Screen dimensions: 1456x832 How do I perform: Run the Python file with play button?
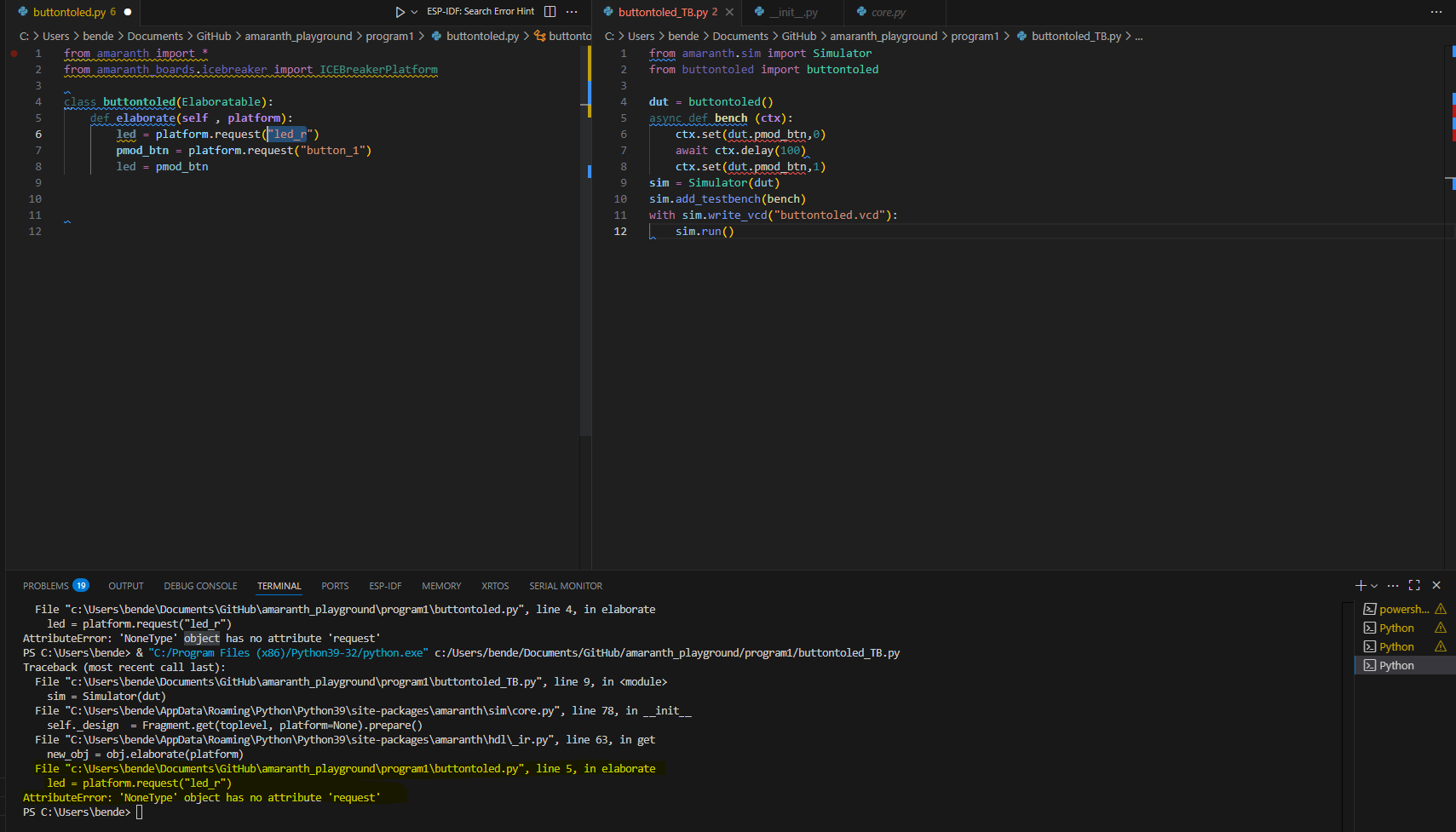point(400,12)
